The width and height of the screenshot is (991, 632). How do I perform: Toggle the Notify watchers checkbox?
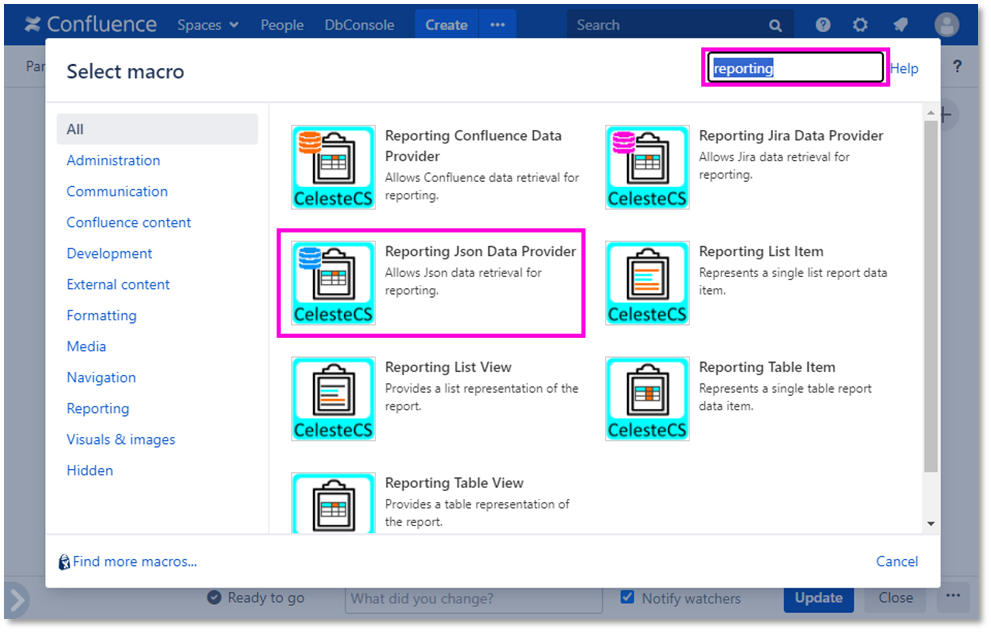click(x=627, y=597)
